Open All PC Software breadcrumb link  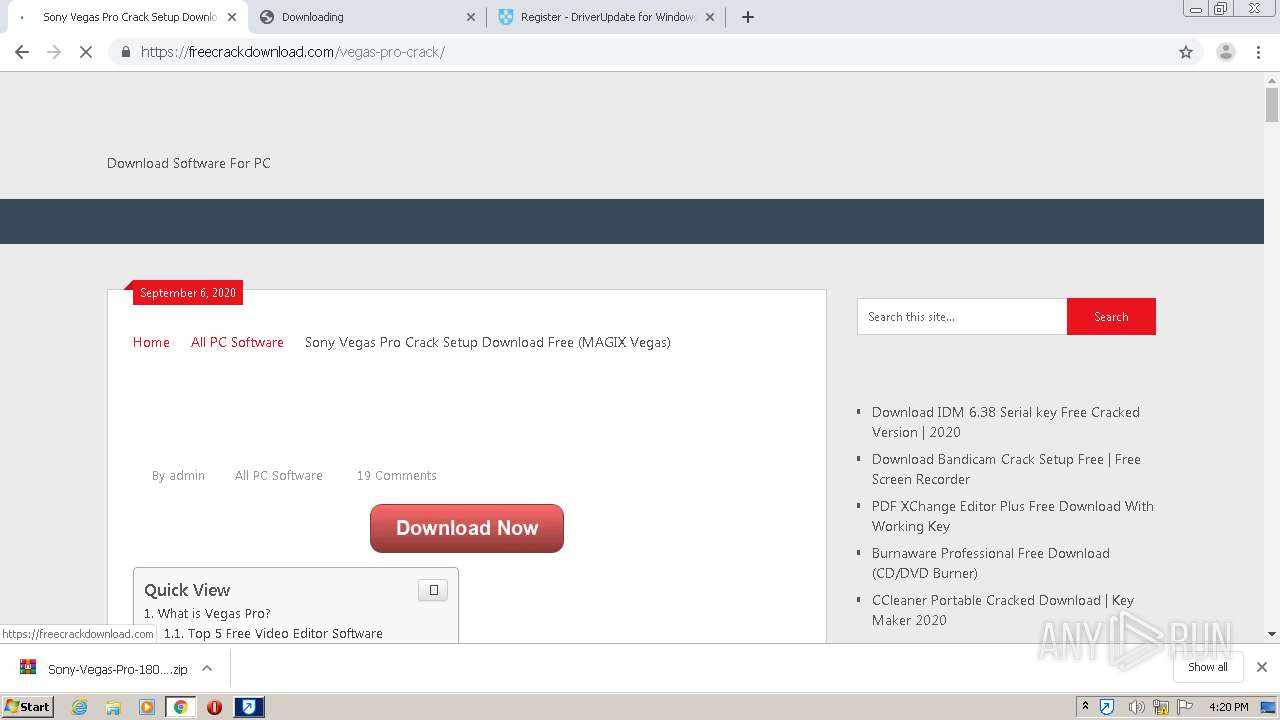[x=237, y=342]
